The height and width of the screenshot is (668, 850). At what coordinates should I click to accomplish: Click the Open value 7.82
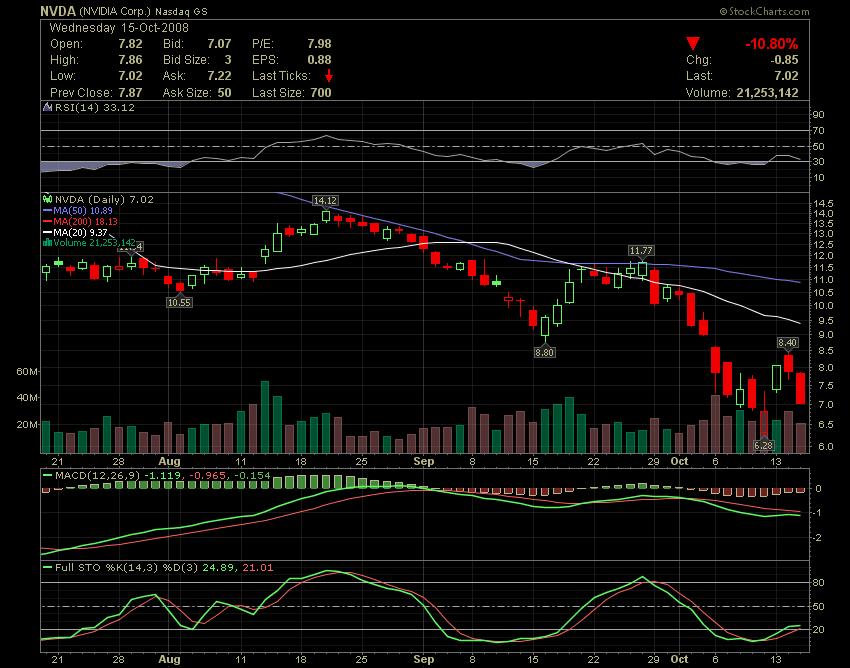(130, 44)
